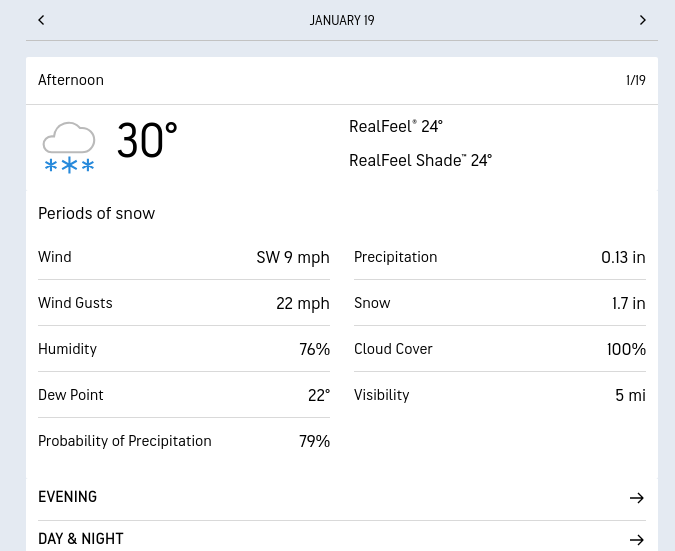The image size is (675, 551).
Task: Click the Cloud Cover 100% row
Action: point(499,349)
